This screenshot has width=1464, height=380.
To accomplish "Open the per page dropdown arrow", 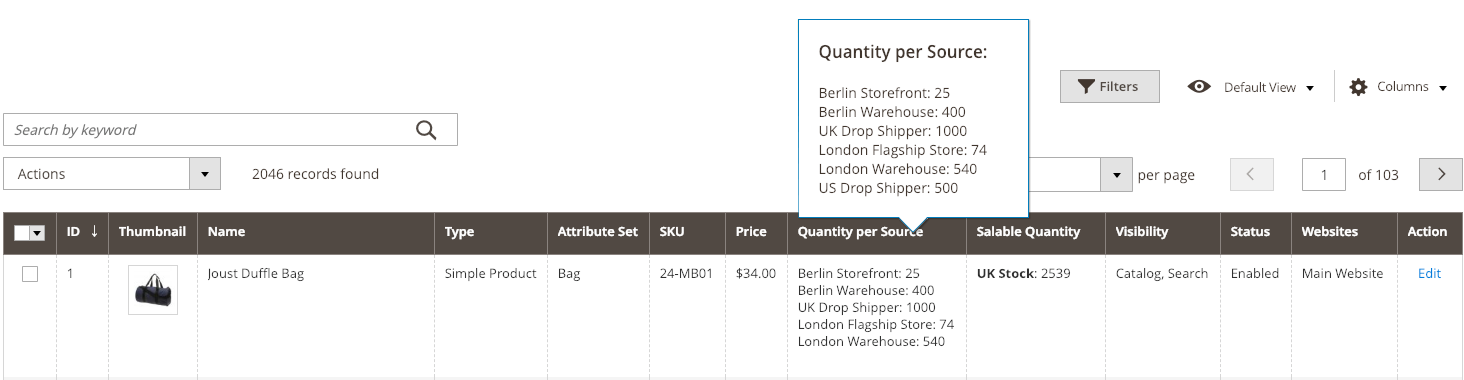I will (x=1116, y=174).
